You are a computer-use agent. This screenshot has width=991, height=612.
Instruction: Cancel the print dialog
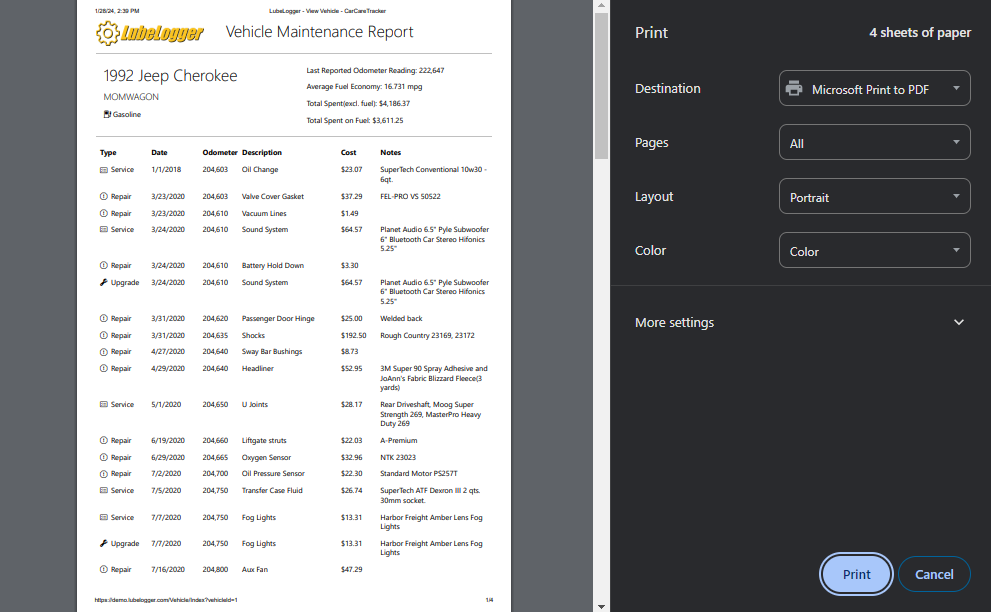934,574
